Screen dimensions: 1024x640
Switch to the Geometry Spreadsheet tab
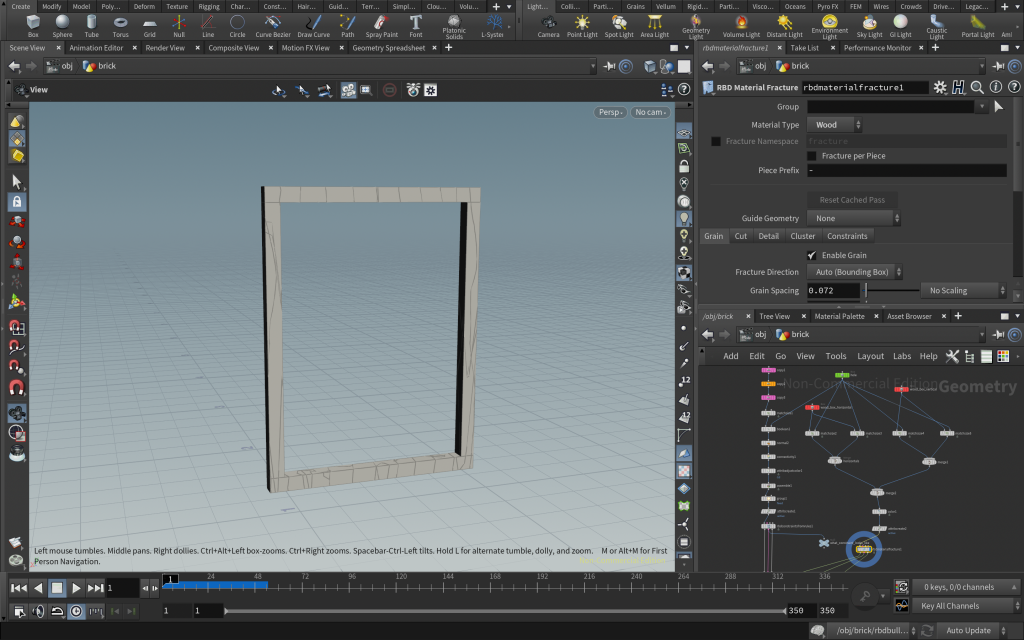point(389,48)
